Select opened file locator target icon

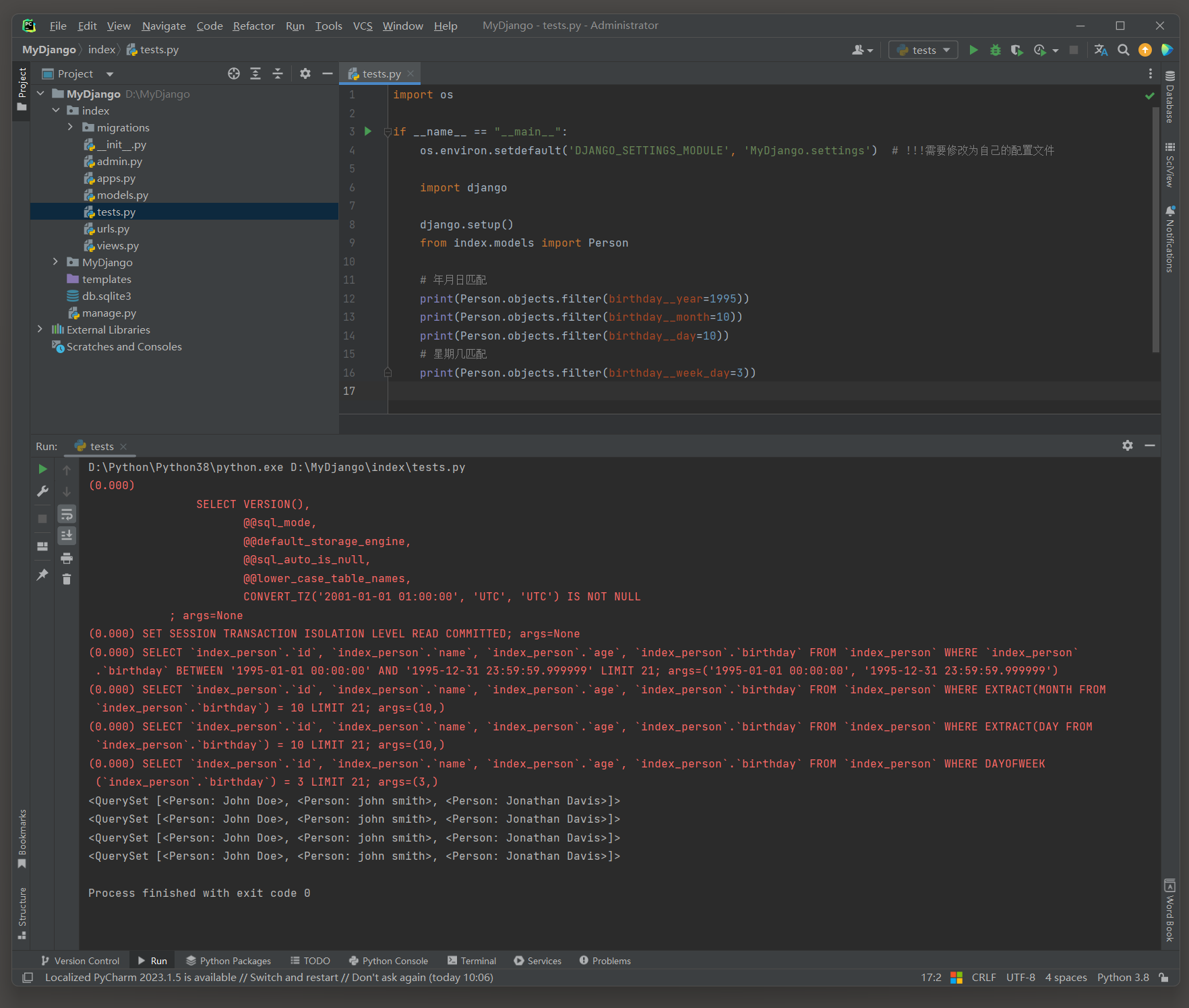pyautogui.click(x=234, y=73)
